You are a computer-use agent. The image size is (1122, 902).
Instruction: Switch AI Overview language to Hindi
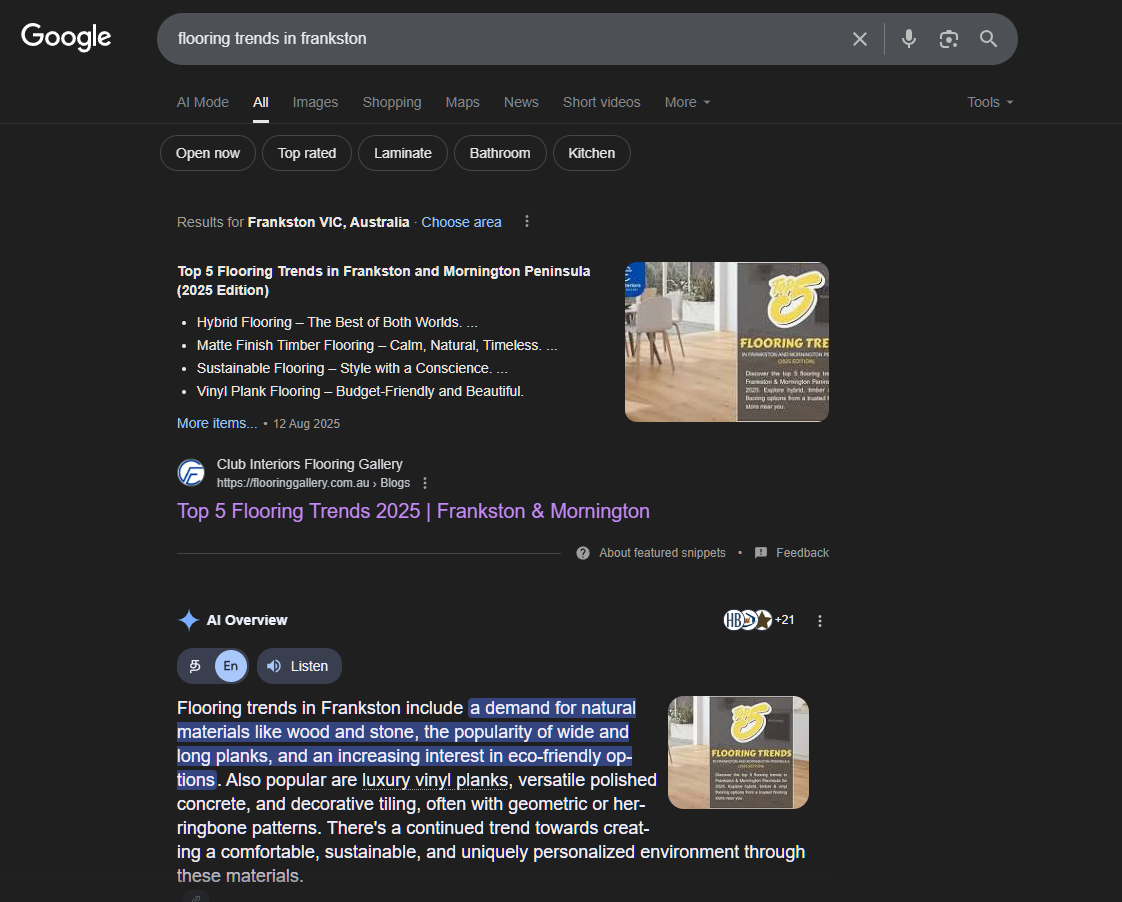coord(195,666)
